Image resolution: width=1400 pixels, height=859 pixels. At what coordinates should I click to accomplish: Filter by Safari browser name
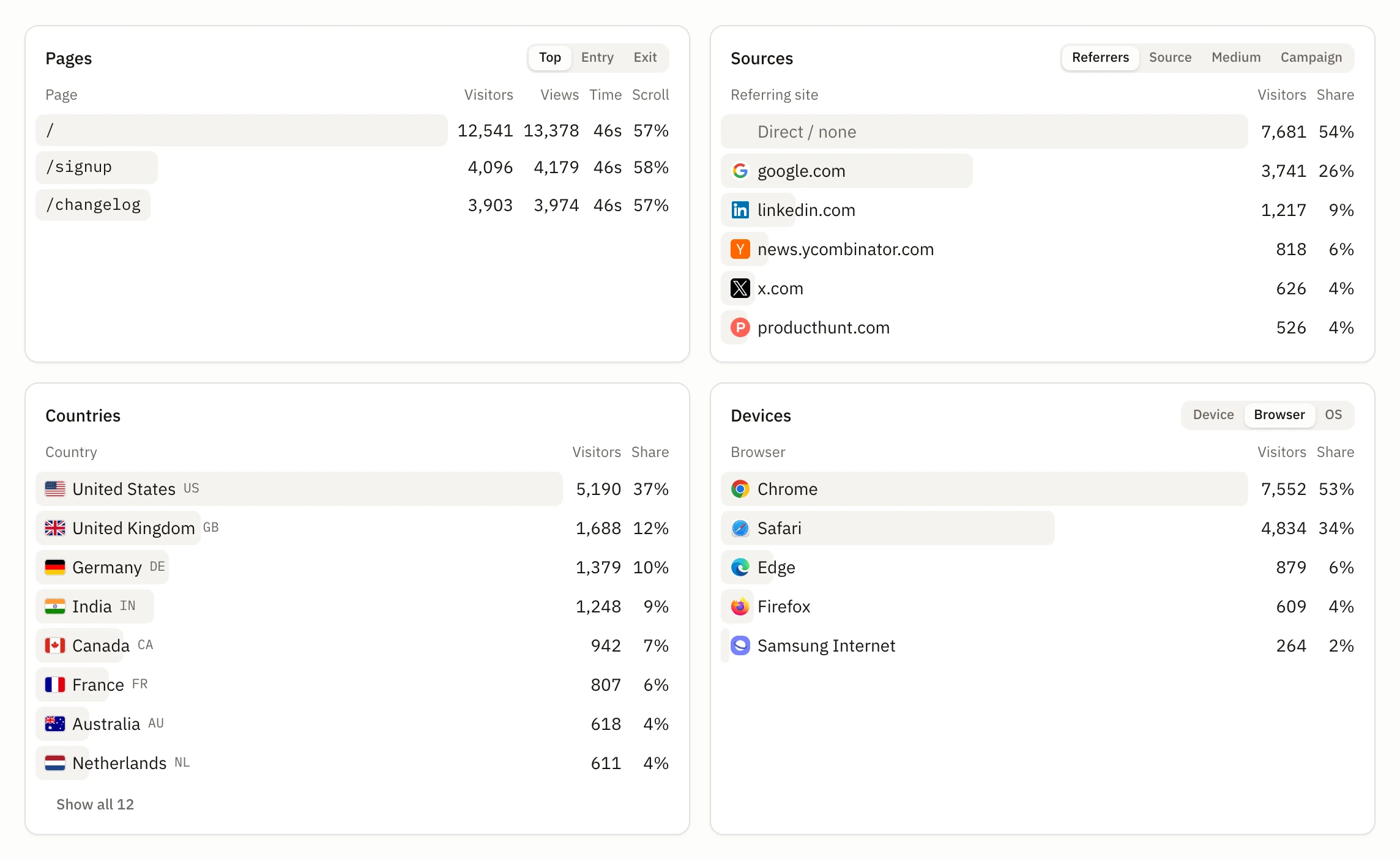pyautogui.click(x=779, y=528)
